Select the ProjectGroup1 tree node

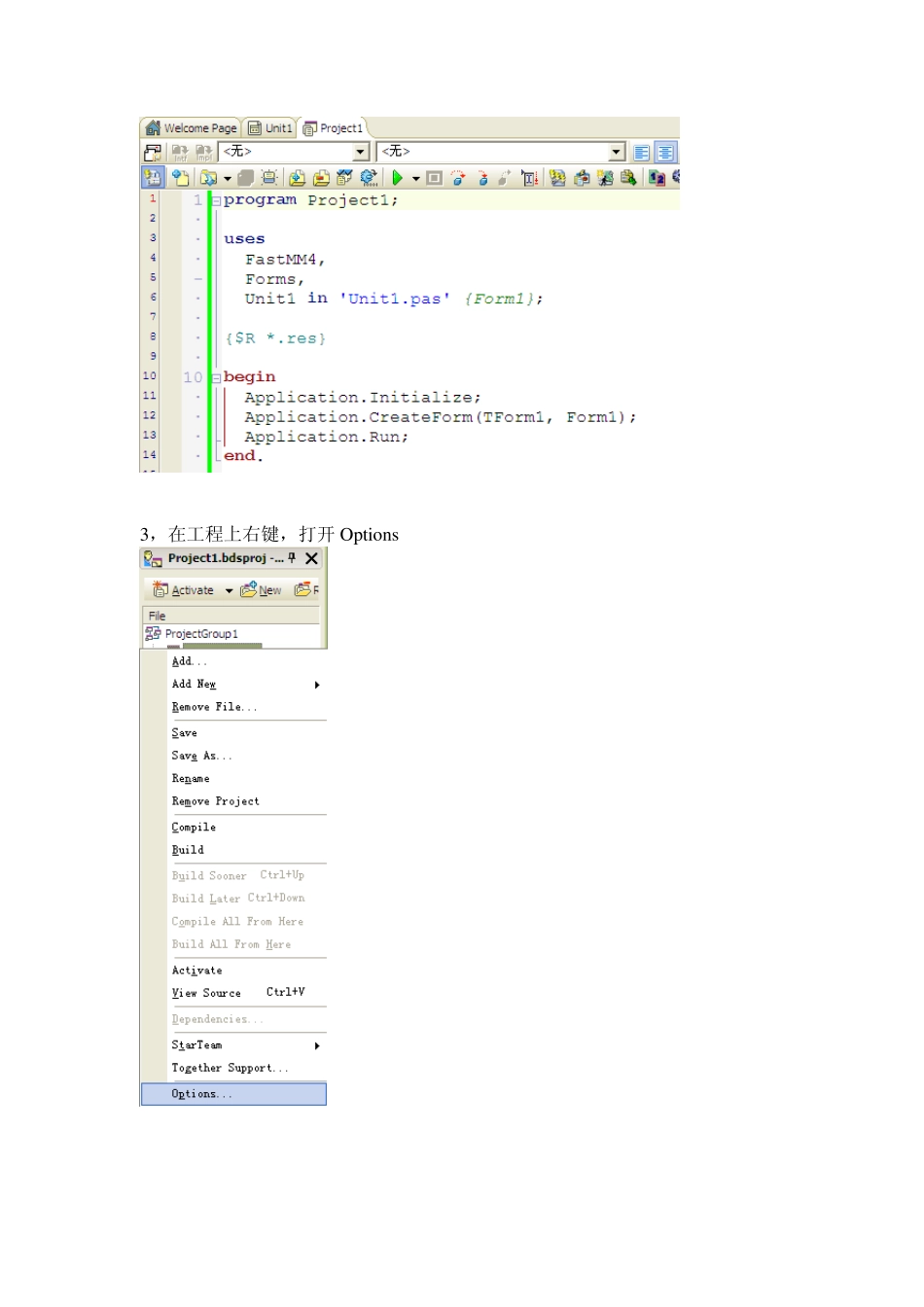192,634
